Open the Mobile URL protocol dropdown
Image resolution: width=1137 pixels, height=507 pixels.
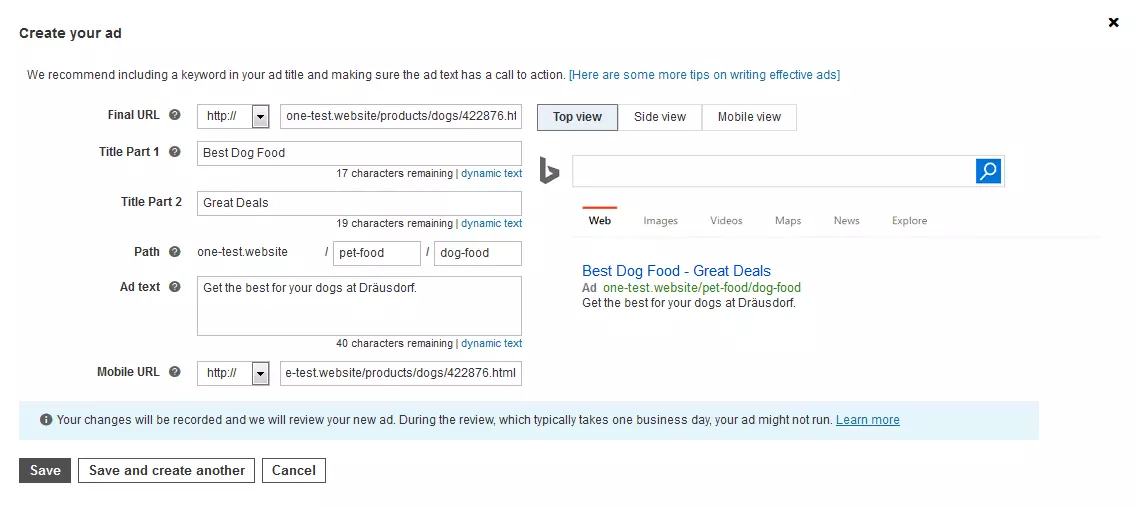coord(260,374)
